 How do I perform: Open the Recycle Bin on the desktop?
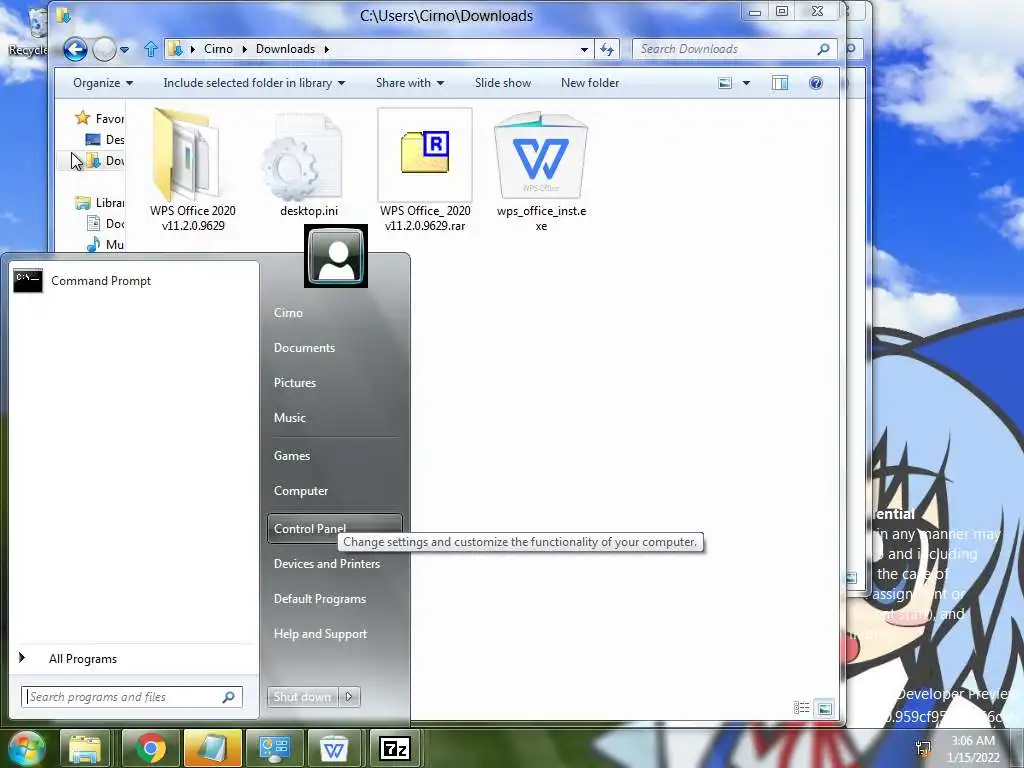tap(29, 31)
